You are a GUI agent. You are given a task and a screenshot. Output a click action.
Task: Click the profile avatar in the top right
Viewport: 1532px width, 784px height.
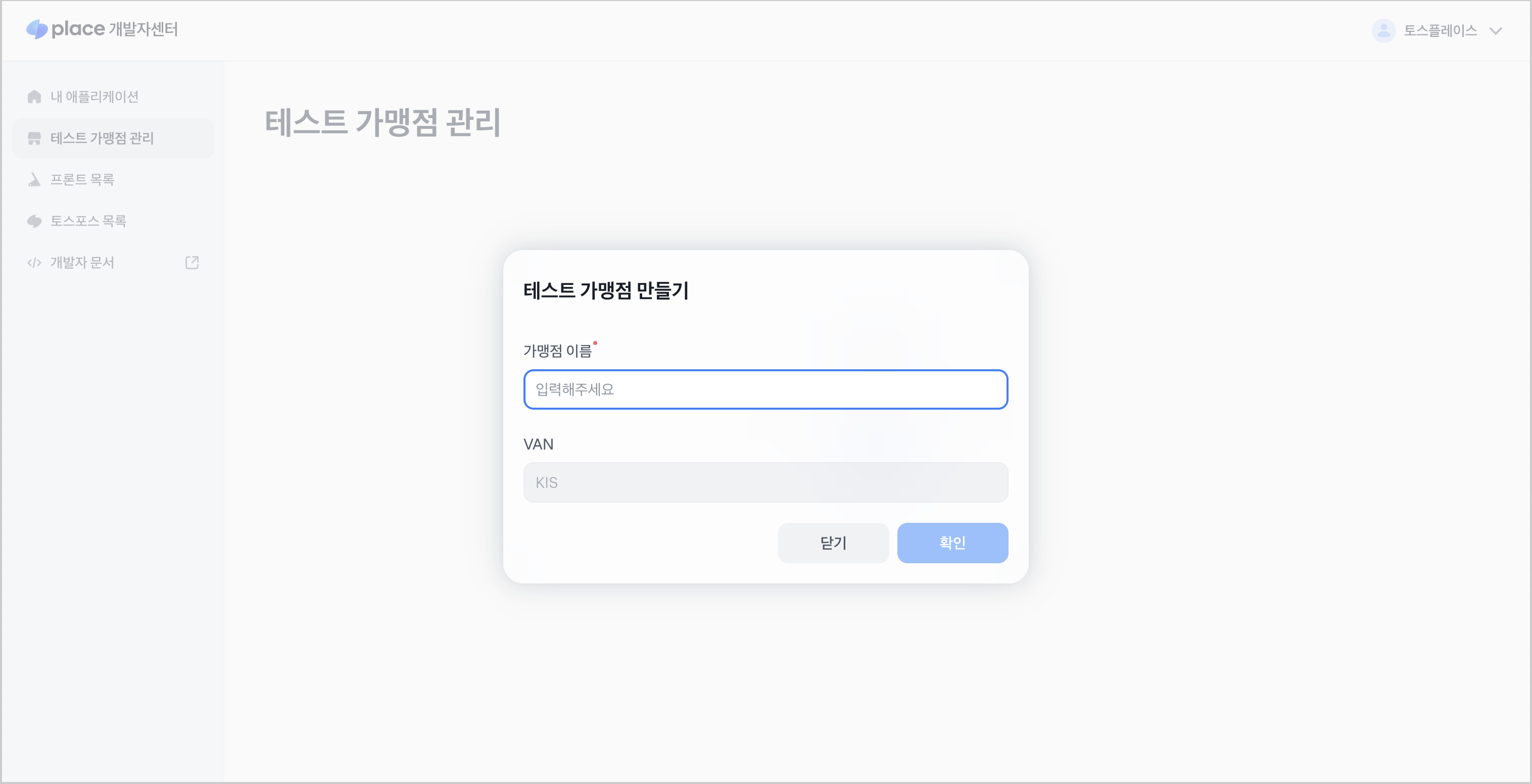tap(1383, 30)
